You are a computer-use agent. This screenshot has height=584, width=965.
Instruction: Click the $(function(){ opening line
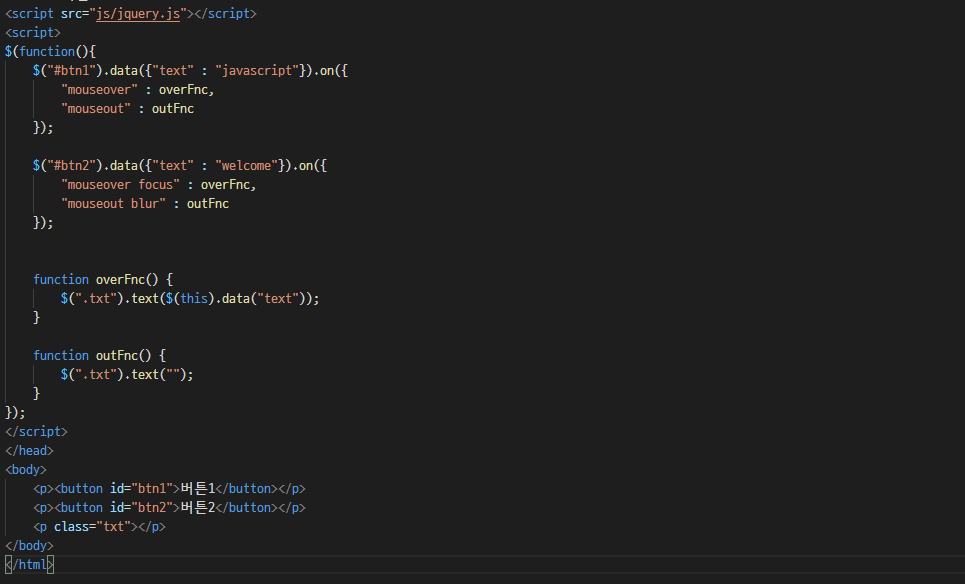pyautogui.click(x=50, y=52)
